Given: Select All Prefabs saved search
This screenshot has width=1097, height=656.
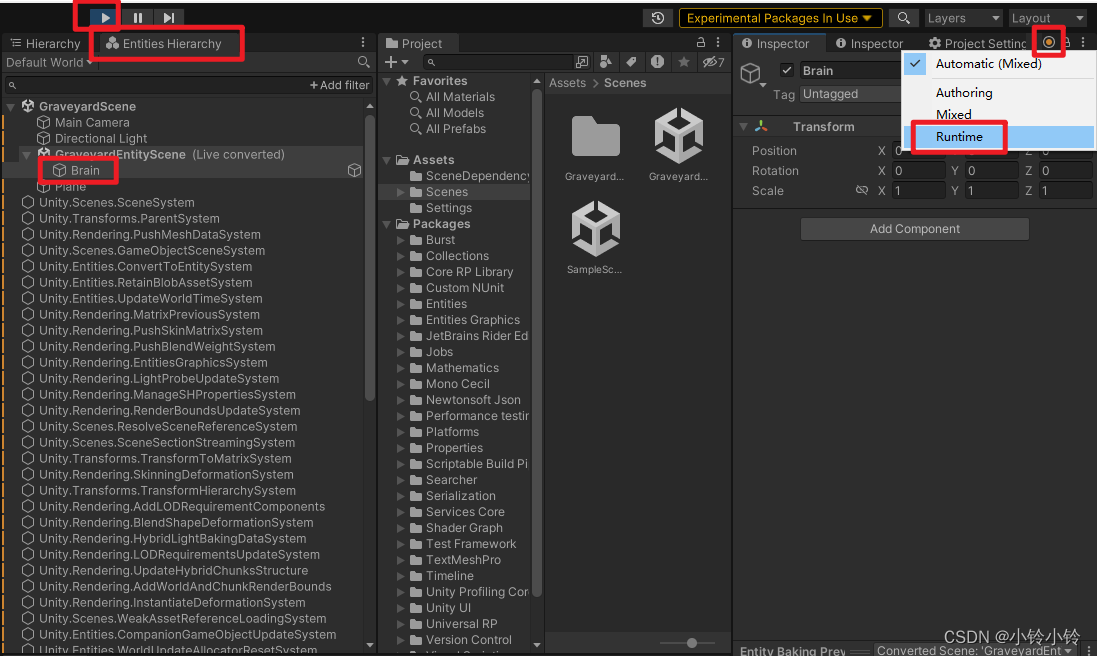Looking at the screenshot, I should pos(448,129).
